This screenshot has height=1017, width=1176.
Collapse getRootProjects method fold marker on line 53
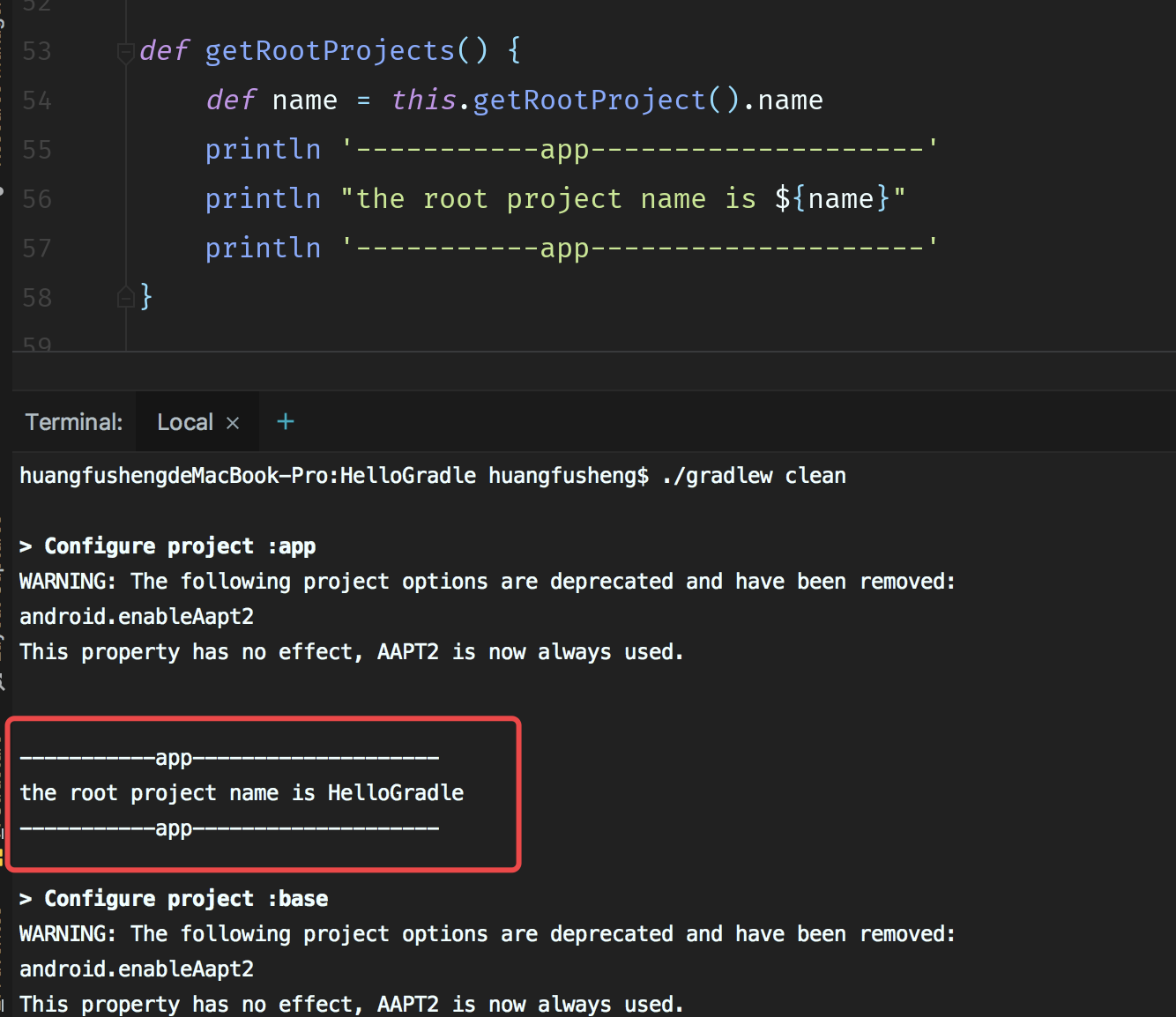tap(125, 52)
